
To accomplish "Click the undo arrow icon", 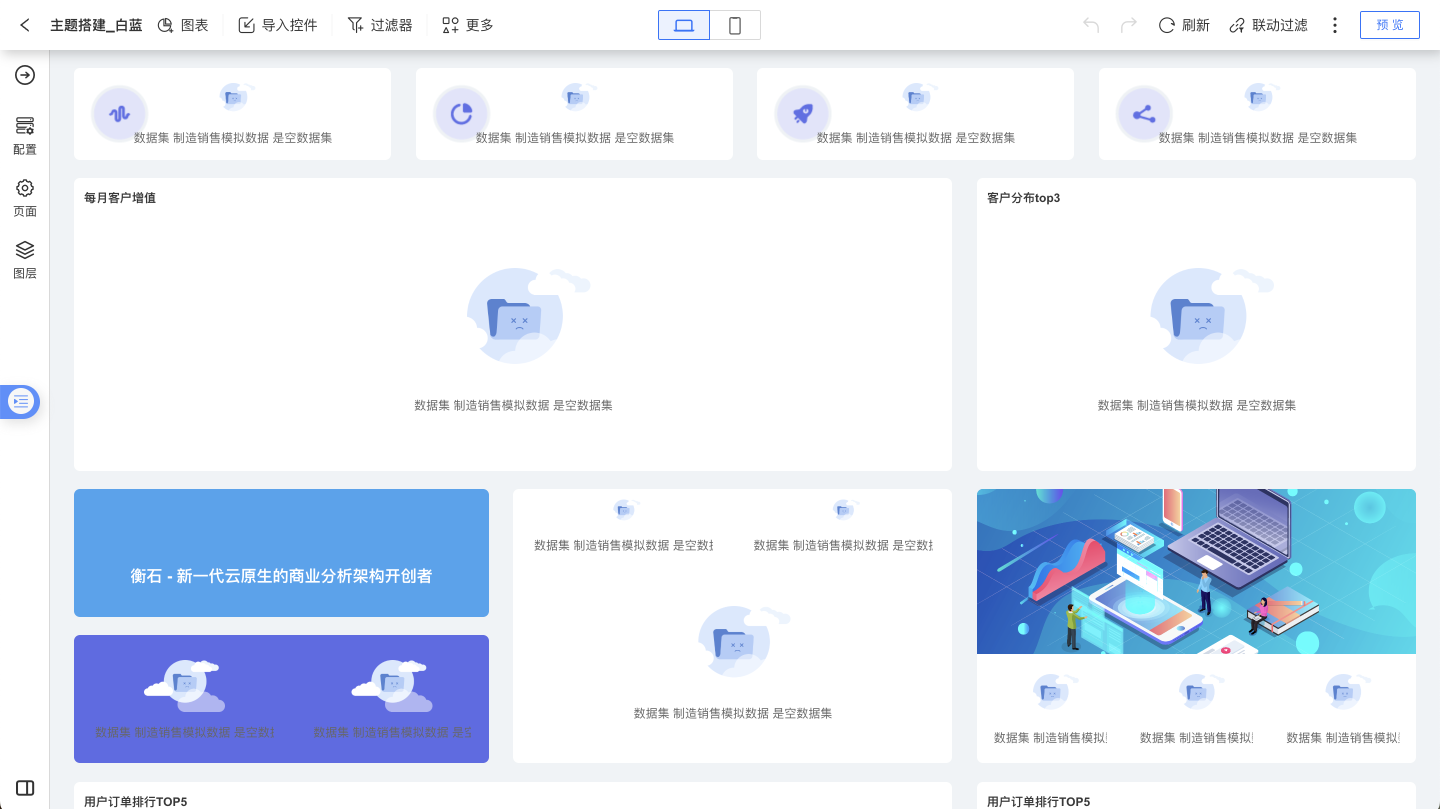I will 1091,25.
